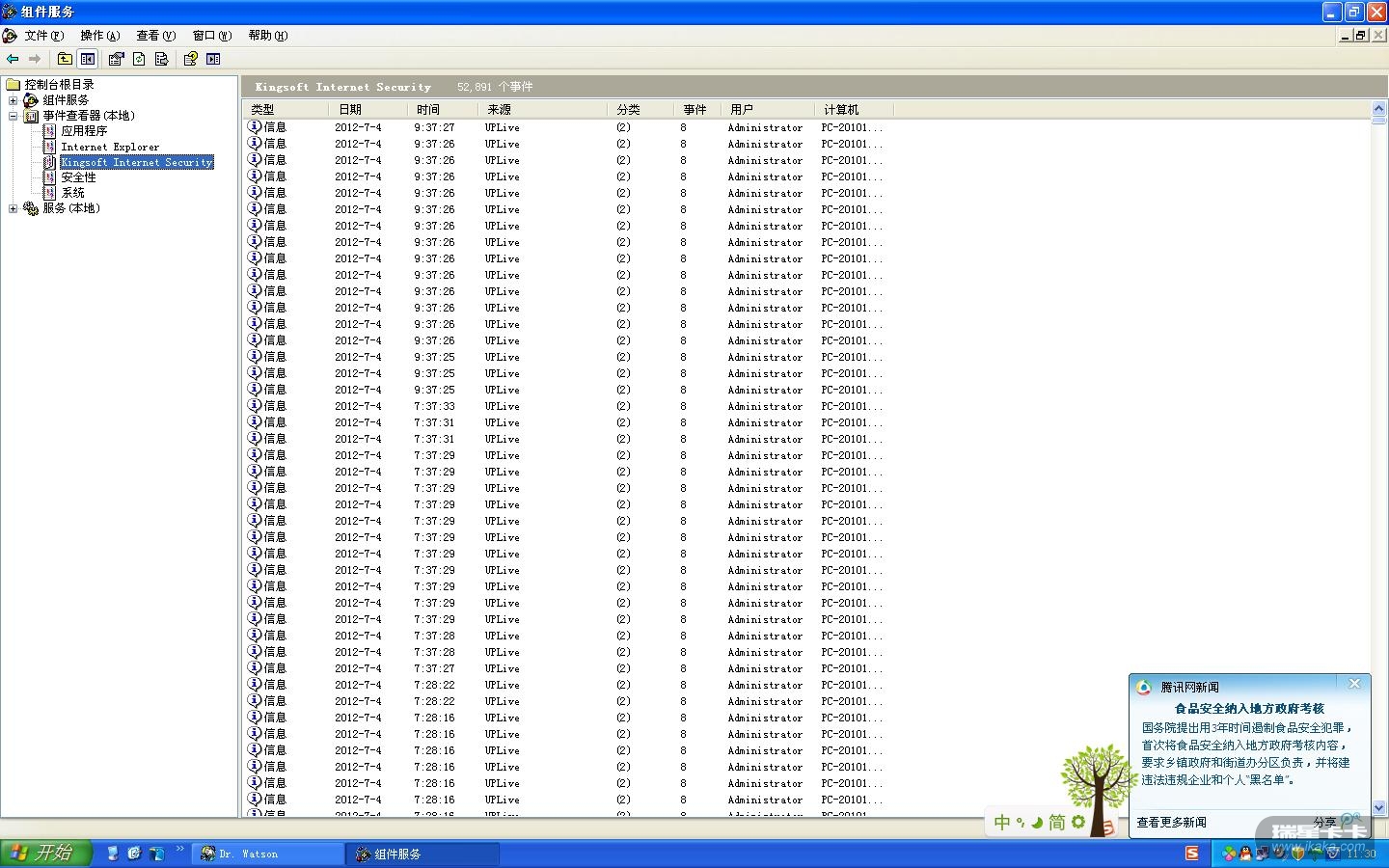This screenshot has width=1389, height=868.
Task: Sort events by the 日期 column header
Action: pos(368,110)
